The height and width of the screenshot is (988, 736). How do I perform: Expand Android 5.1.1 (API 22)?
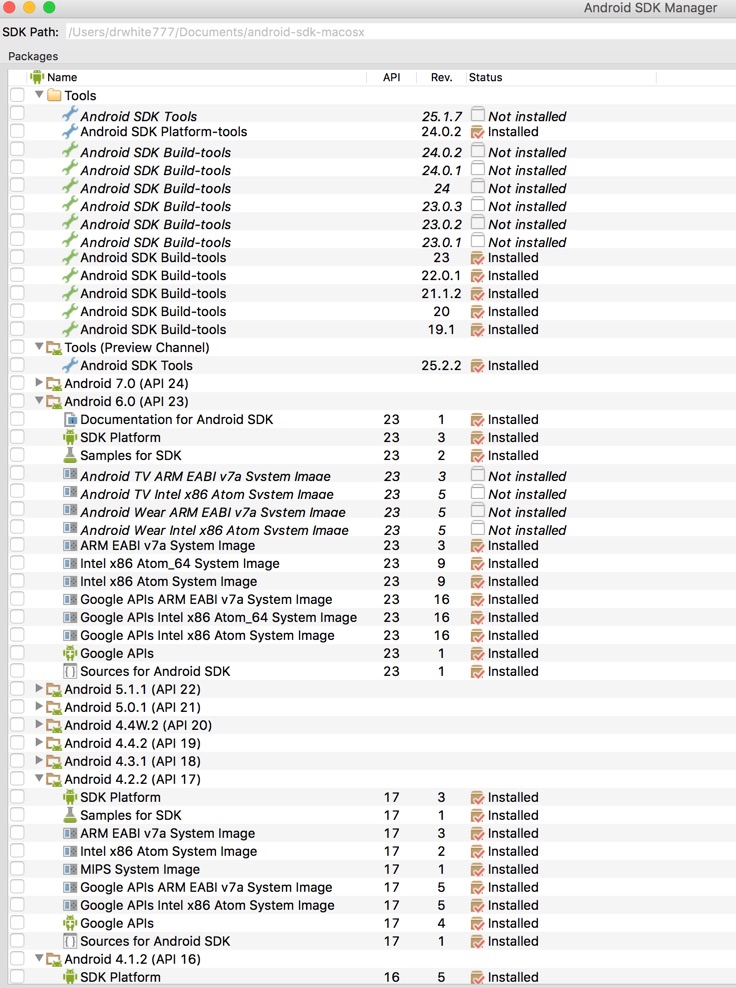pos(39,688)
